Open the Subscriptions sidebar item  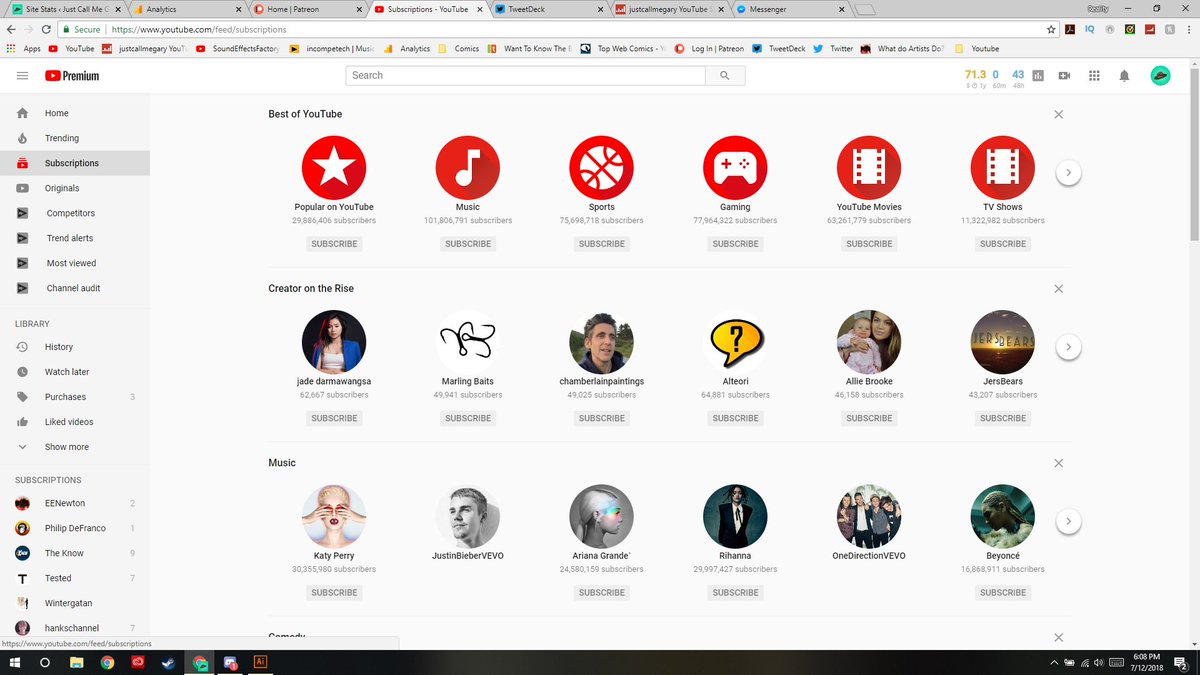pos(75,163)
